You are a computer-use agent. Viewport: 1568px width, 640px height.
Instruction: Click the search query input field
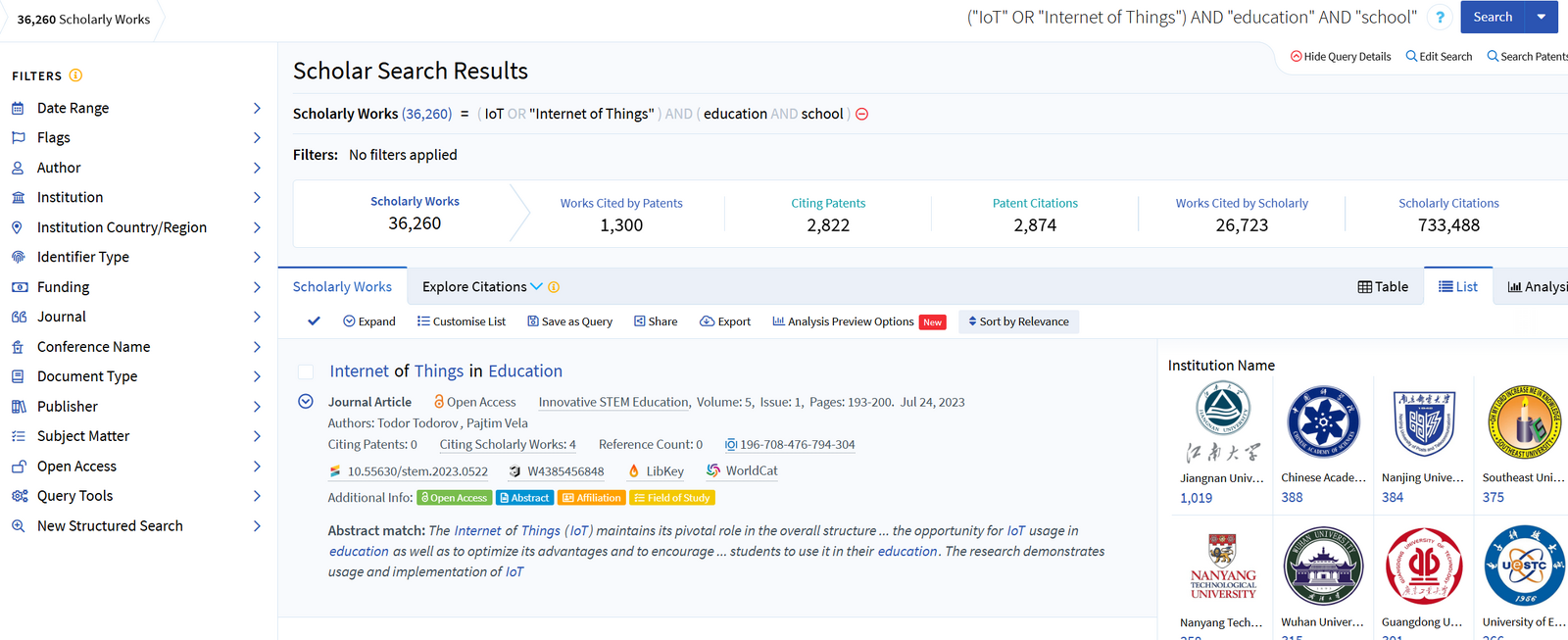point(1191,18)
